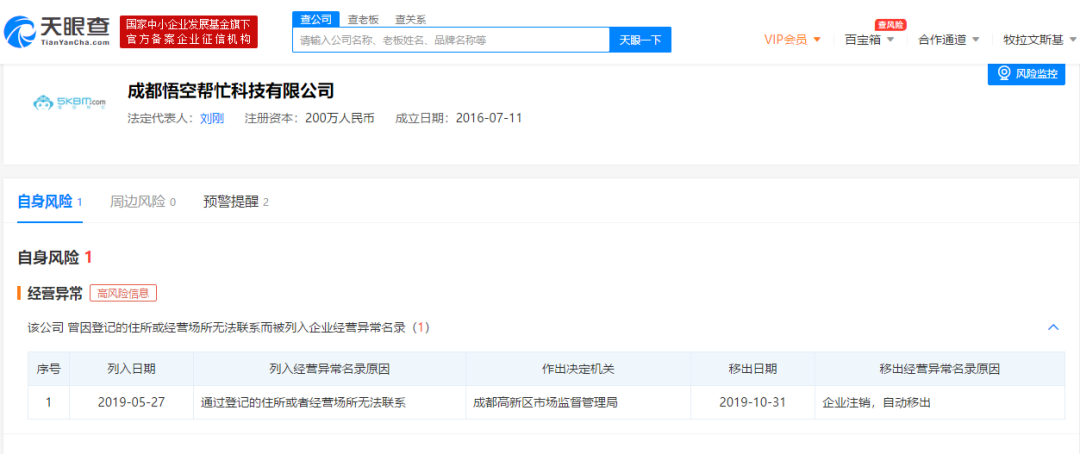
Task: Click the red government fund banner
Action: [x=189, y=32]
